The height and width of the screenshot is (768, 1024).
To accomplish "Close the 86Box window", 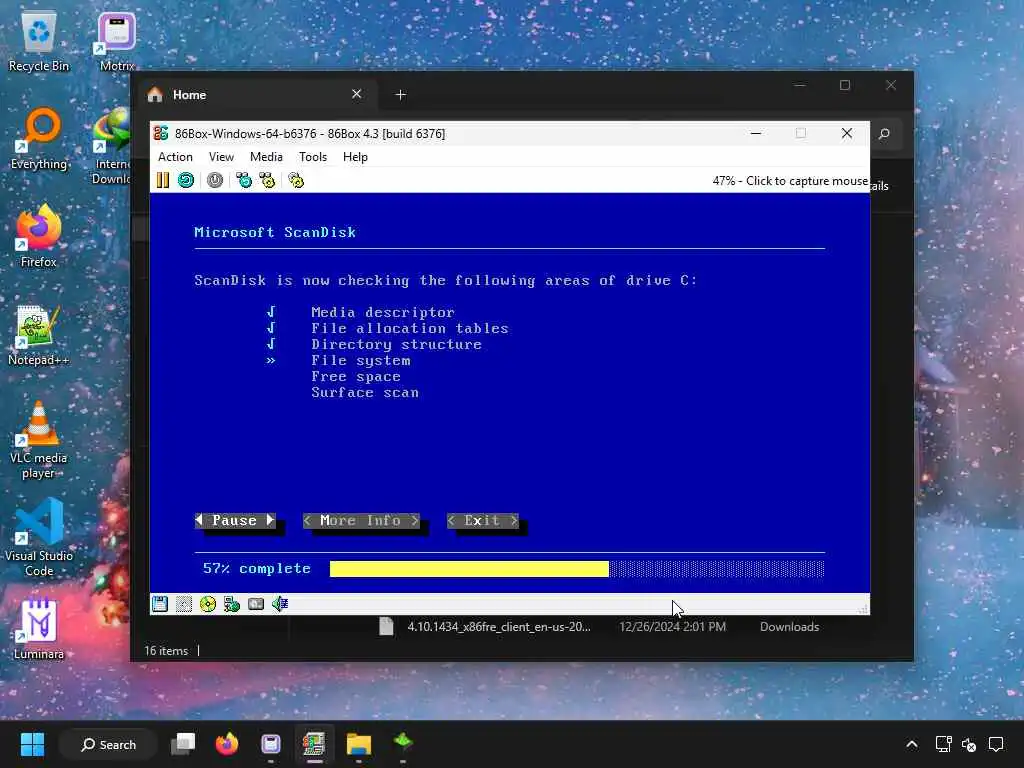I will coord(847,133).
